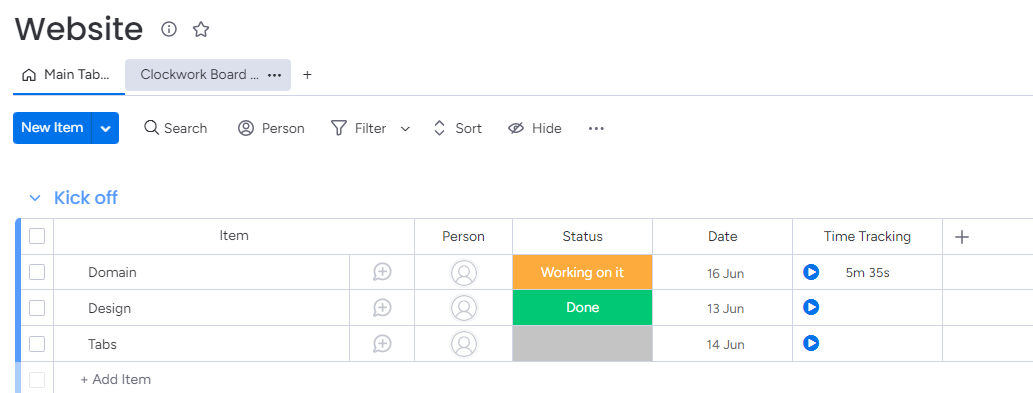Open the conversation bubble for the Domain item

click(x=382, y=272)
